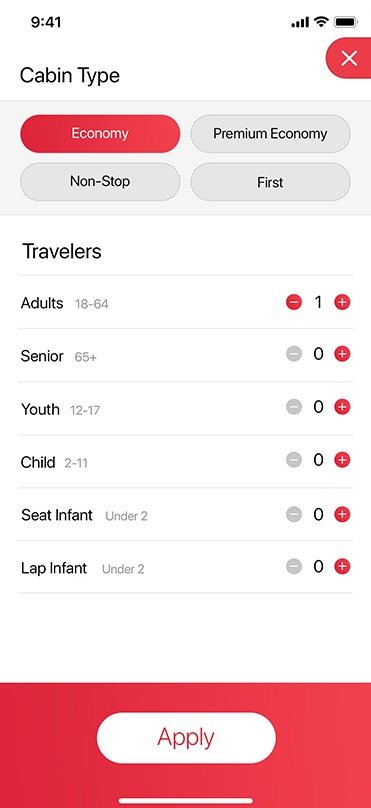Tap the minus icon for Youth

[294, 407]
